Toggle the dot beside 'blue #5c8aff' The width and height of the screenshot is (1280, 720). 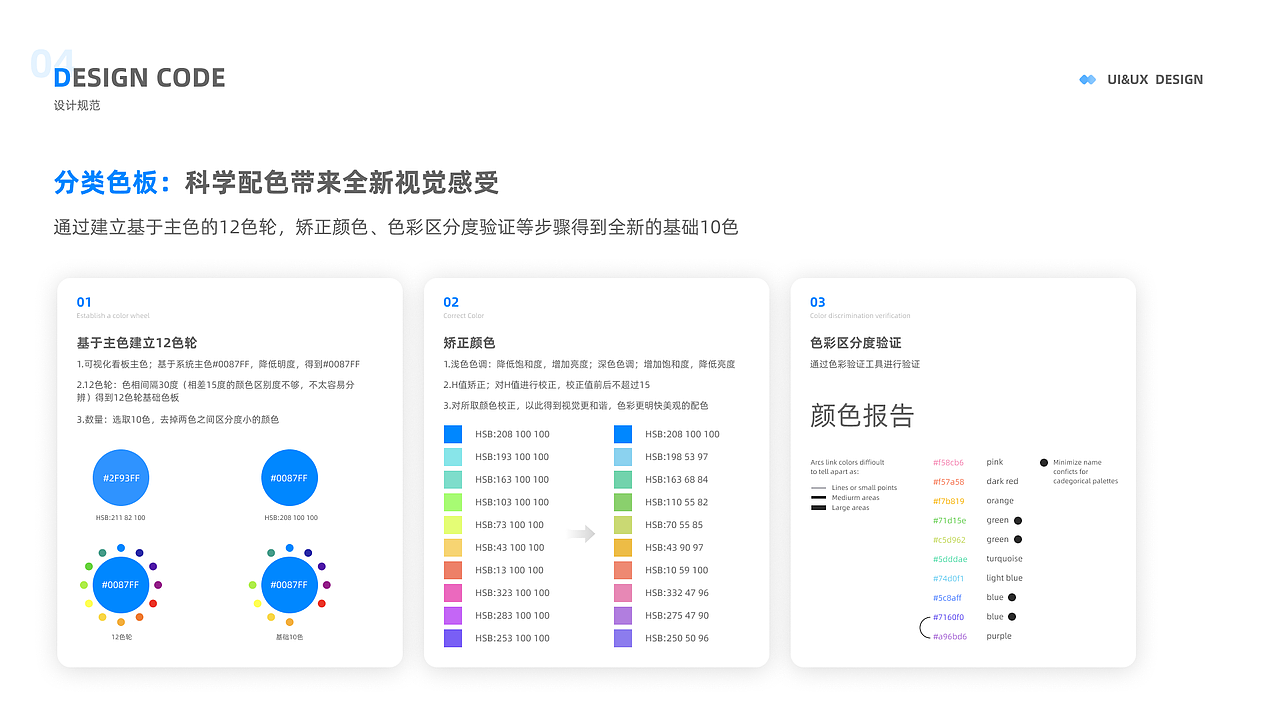pos(1012,597)
